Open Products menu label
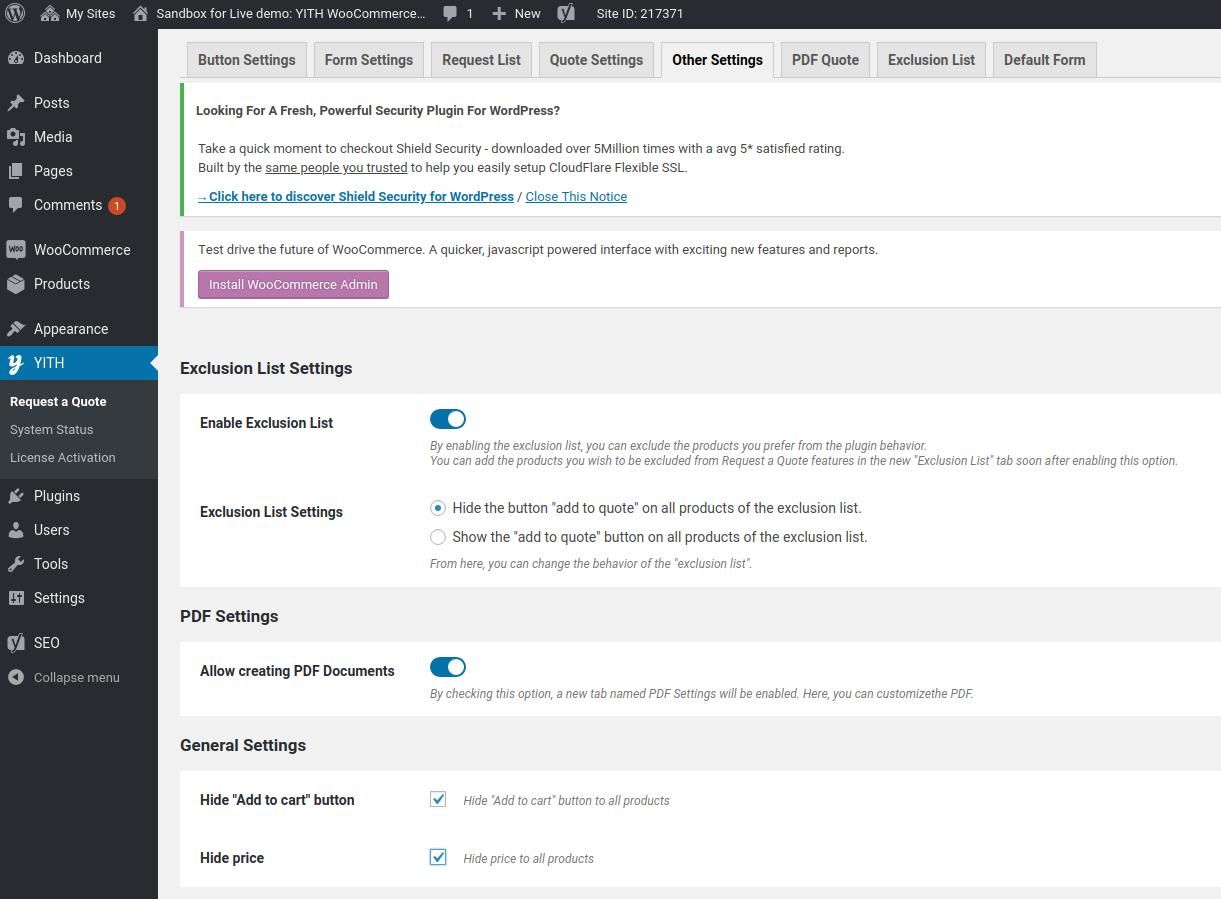Viewport: 1221px width, 899px height. coord(62,284)
